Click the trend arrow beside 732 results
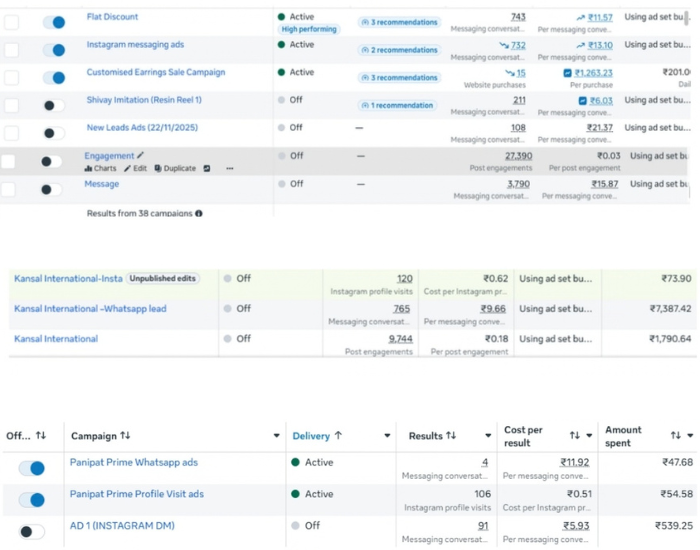The width and height of the screenshot is (700, 550). [504, 45]
